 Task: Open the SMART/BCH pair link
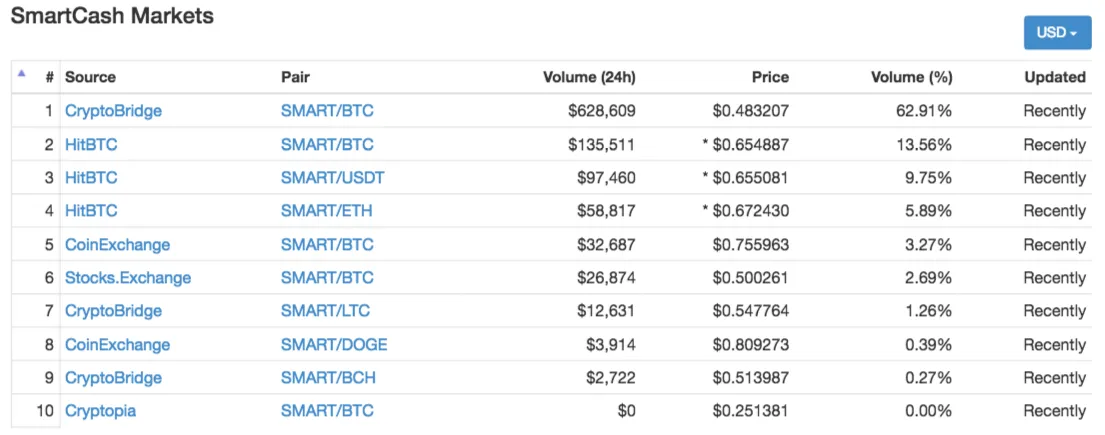(x=328, y=378)
